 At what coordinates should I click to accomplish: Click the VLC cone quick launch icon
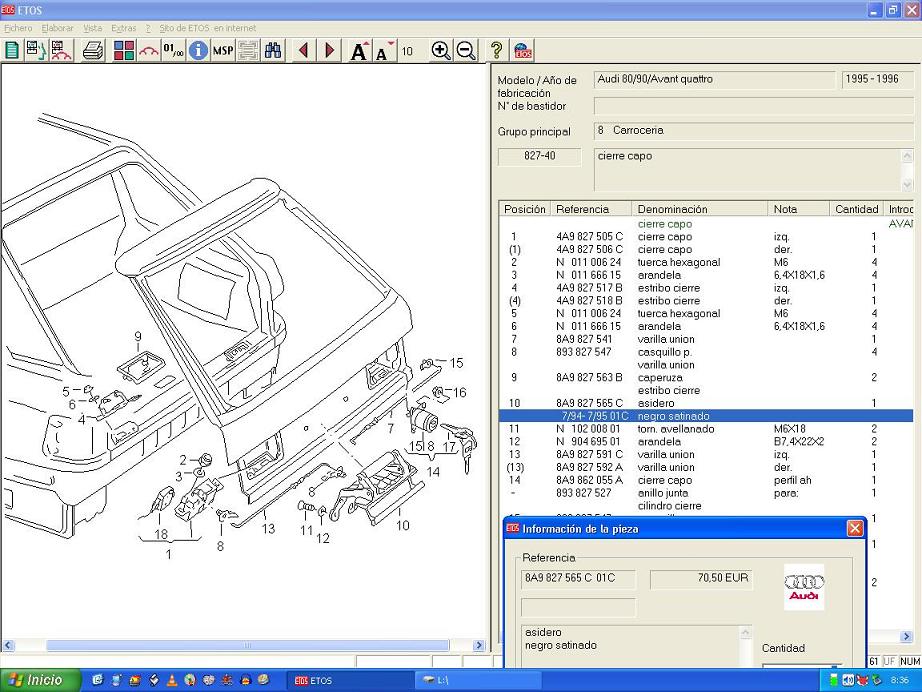(x=172, y=680)
